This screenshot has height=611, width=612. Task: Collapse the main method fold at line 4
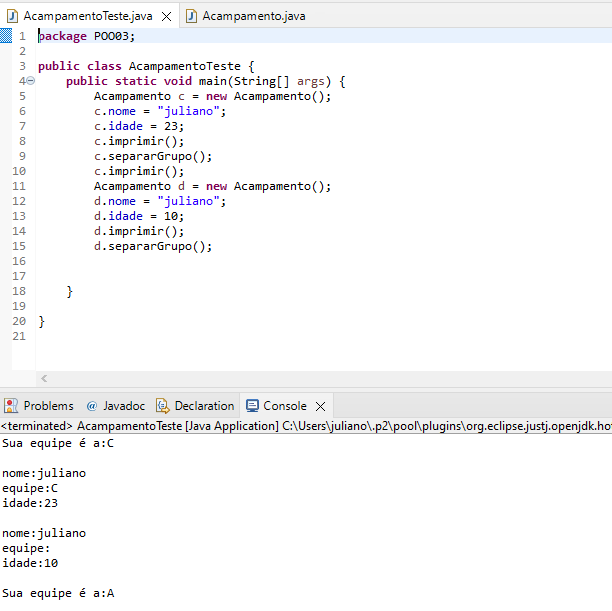coord(31,81)
